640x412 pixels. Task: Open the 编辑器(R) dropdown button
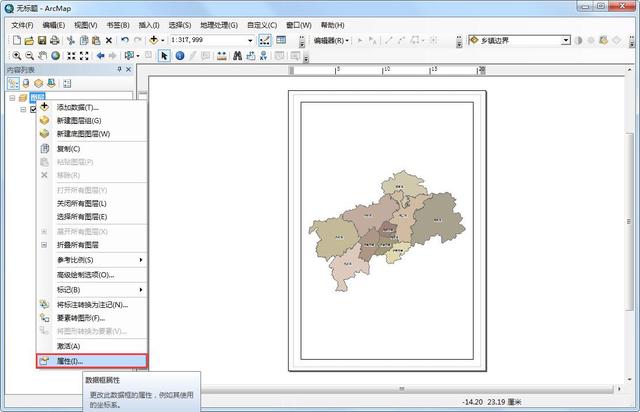tap(331, 40)
